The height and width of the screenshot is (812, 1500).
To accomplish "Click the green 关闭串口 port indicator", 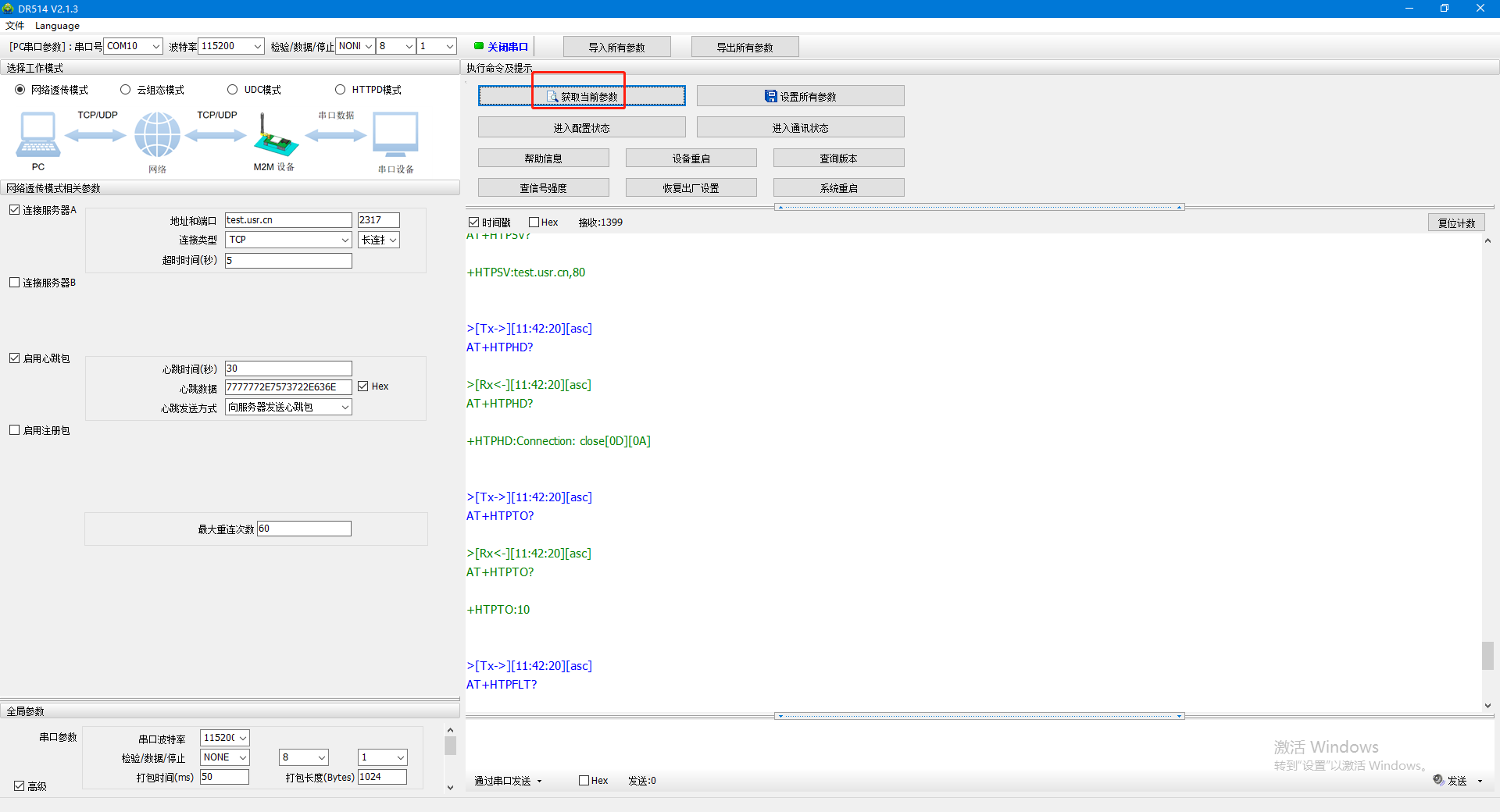I will [479, 46].
